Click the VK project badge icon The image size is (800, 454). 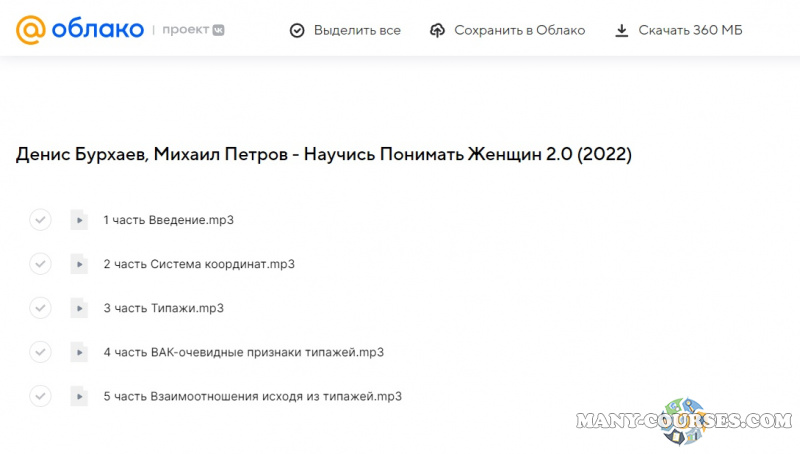coord(217,30)
